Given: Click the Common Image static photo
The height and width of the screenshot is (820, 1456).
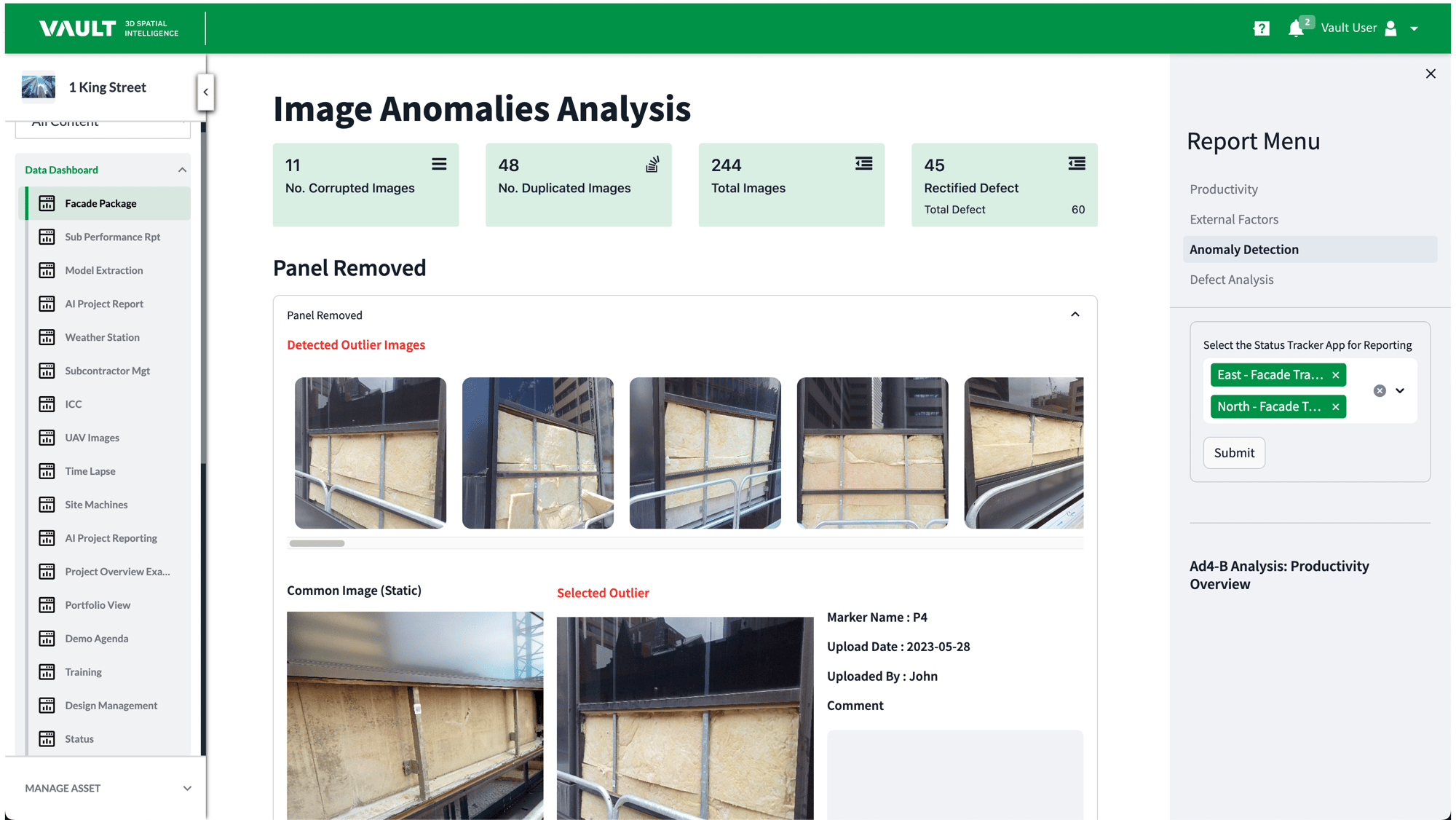Looking at the screenshot, I should tap(415, 716).
